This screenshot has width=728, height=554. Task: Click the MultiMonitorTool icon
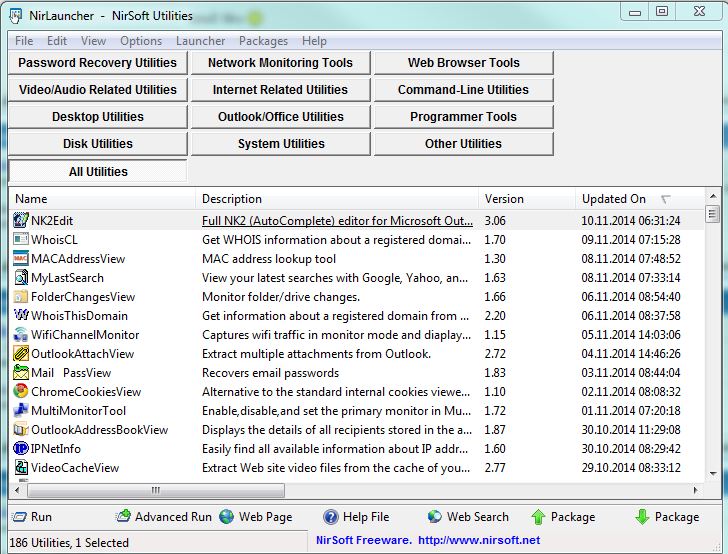[x=21, y=411]
